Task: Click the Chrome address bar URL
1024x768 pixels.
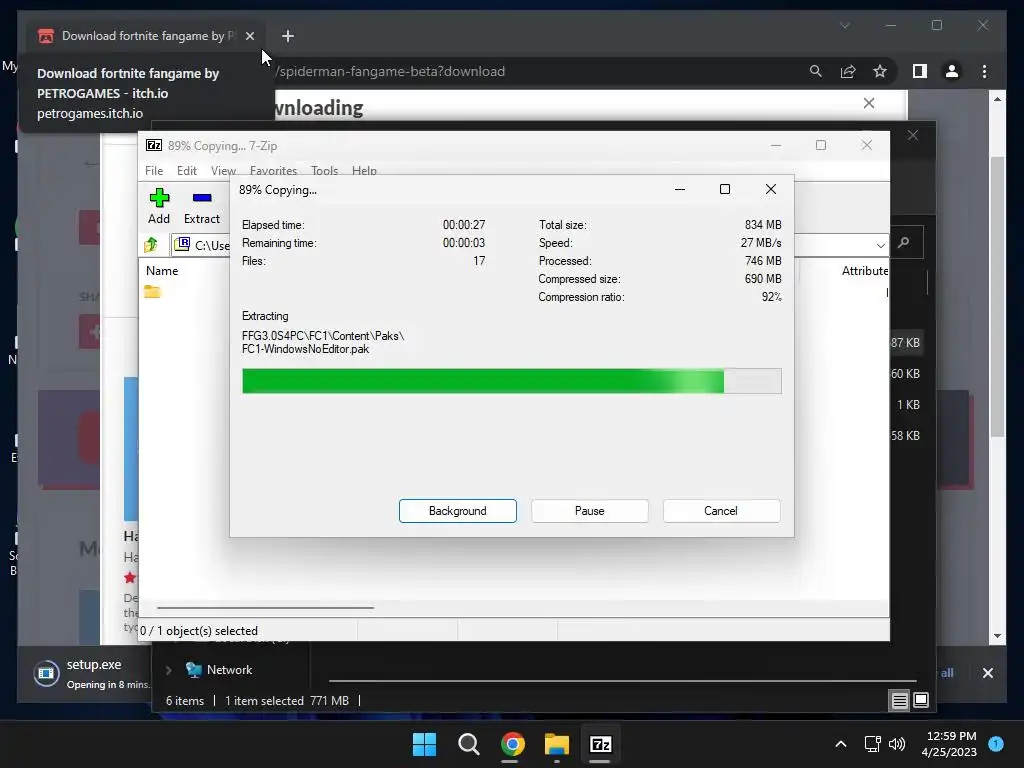Action: coord(391,71)
